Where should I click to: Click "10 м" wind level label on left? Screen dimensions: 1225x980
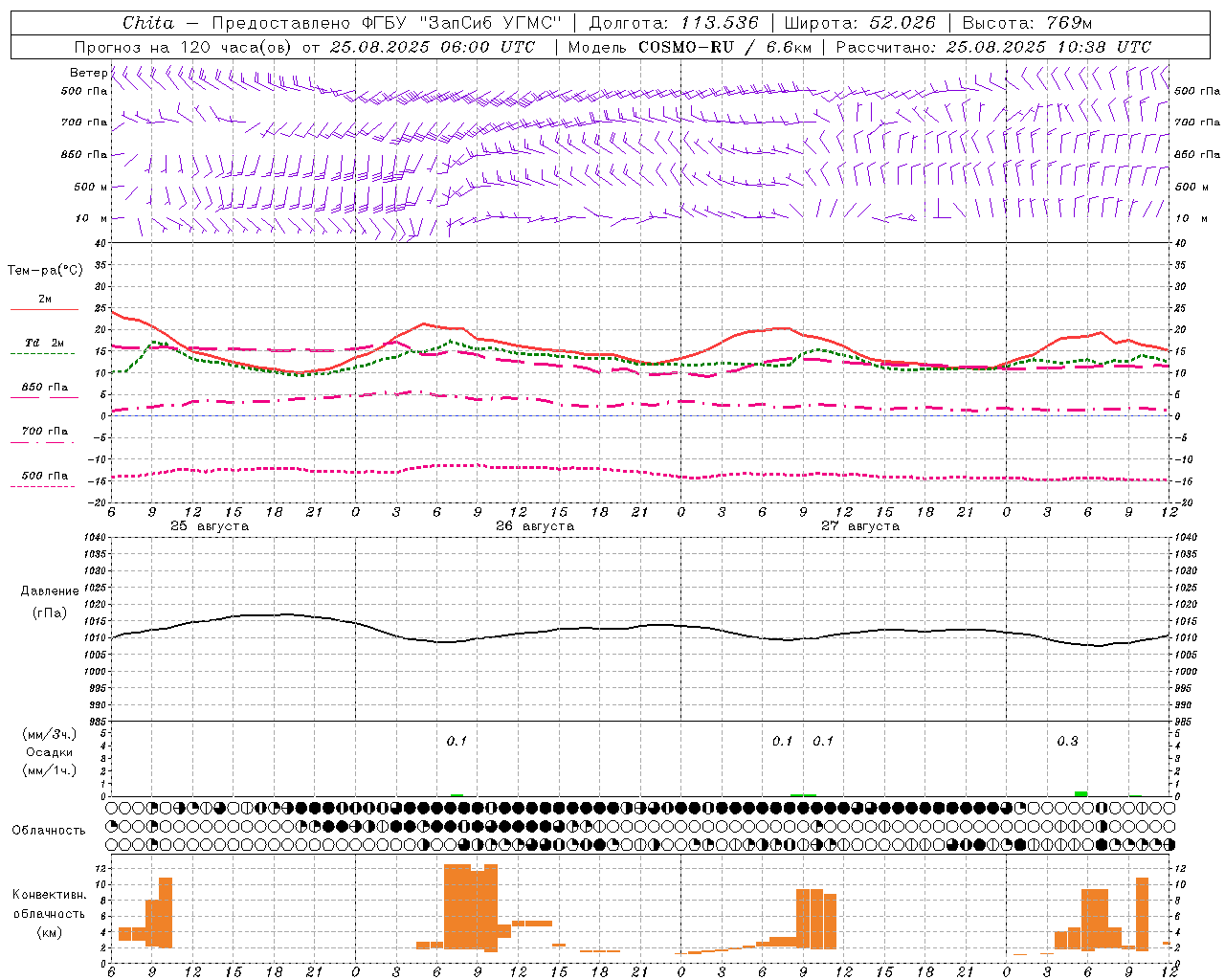point(92,218)
